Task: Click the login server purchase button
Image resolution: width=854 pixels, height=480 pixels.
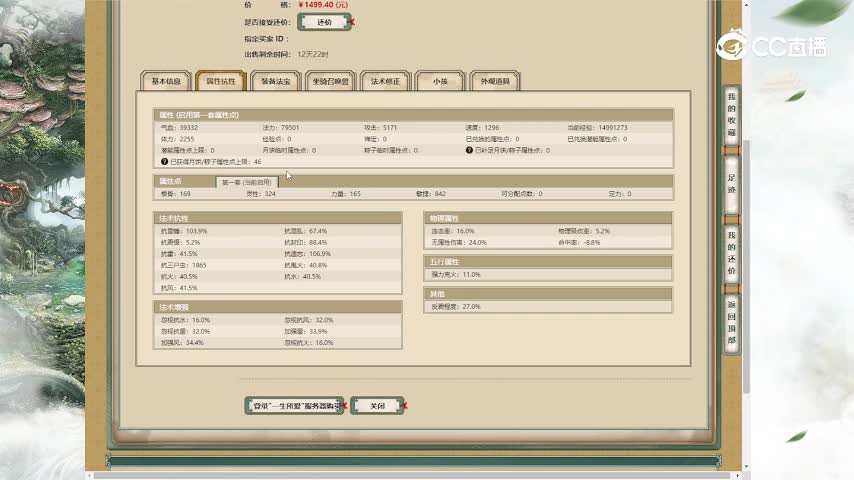Action: point(294,406)
